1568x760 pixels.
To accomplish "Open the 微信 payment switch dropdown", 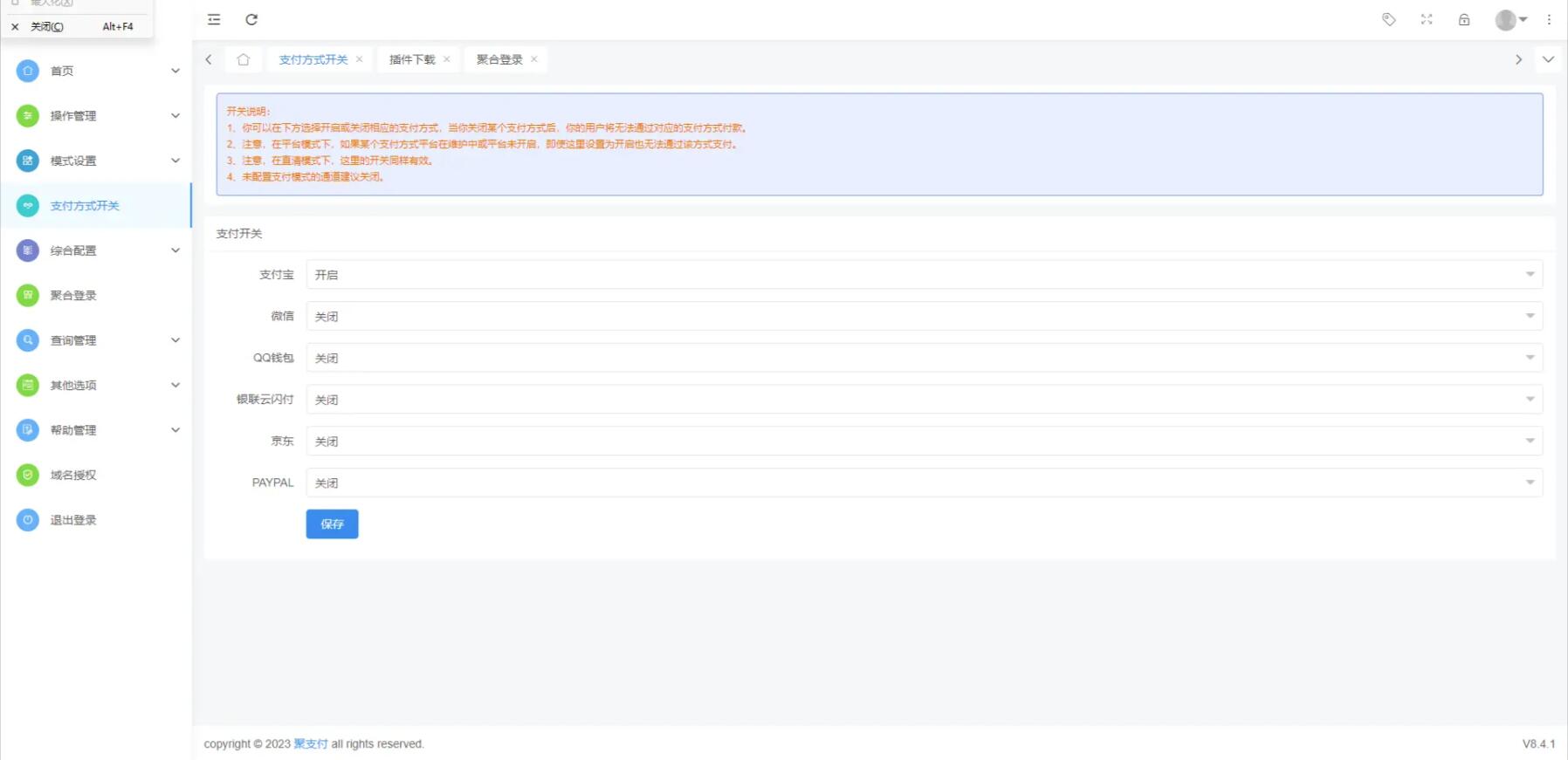I will coord(924,316).
